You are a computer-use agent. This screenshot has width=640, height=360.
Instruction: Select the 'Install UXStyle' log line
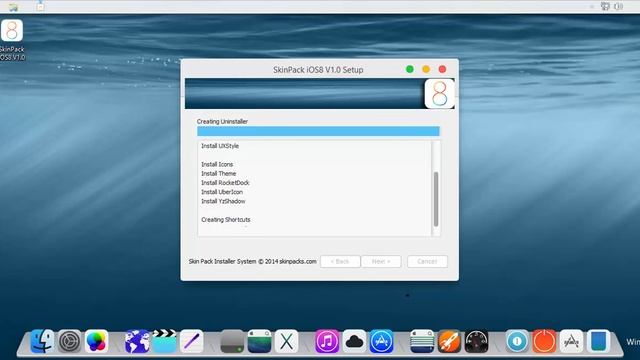pos(220,146)
